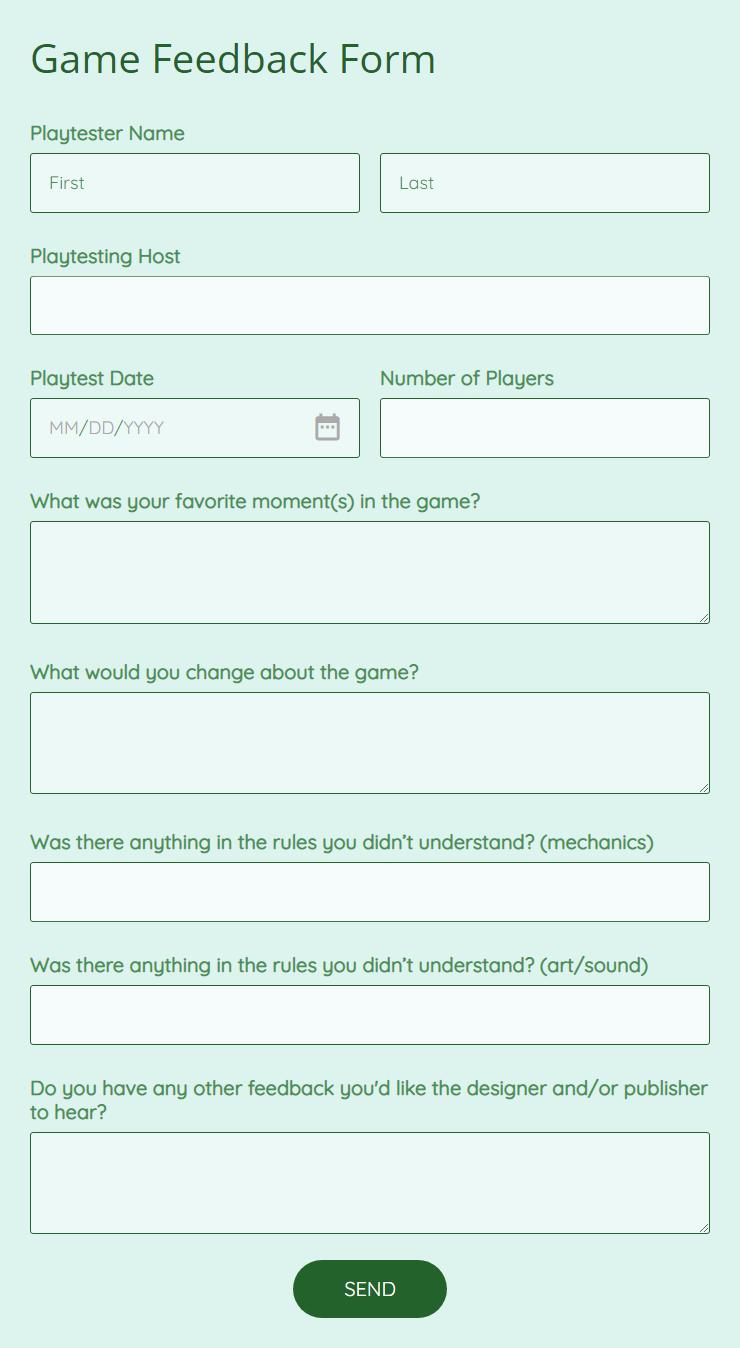740x1348 pixels.
Task: Click the Playtesting Host label
Action: point(105,256)
